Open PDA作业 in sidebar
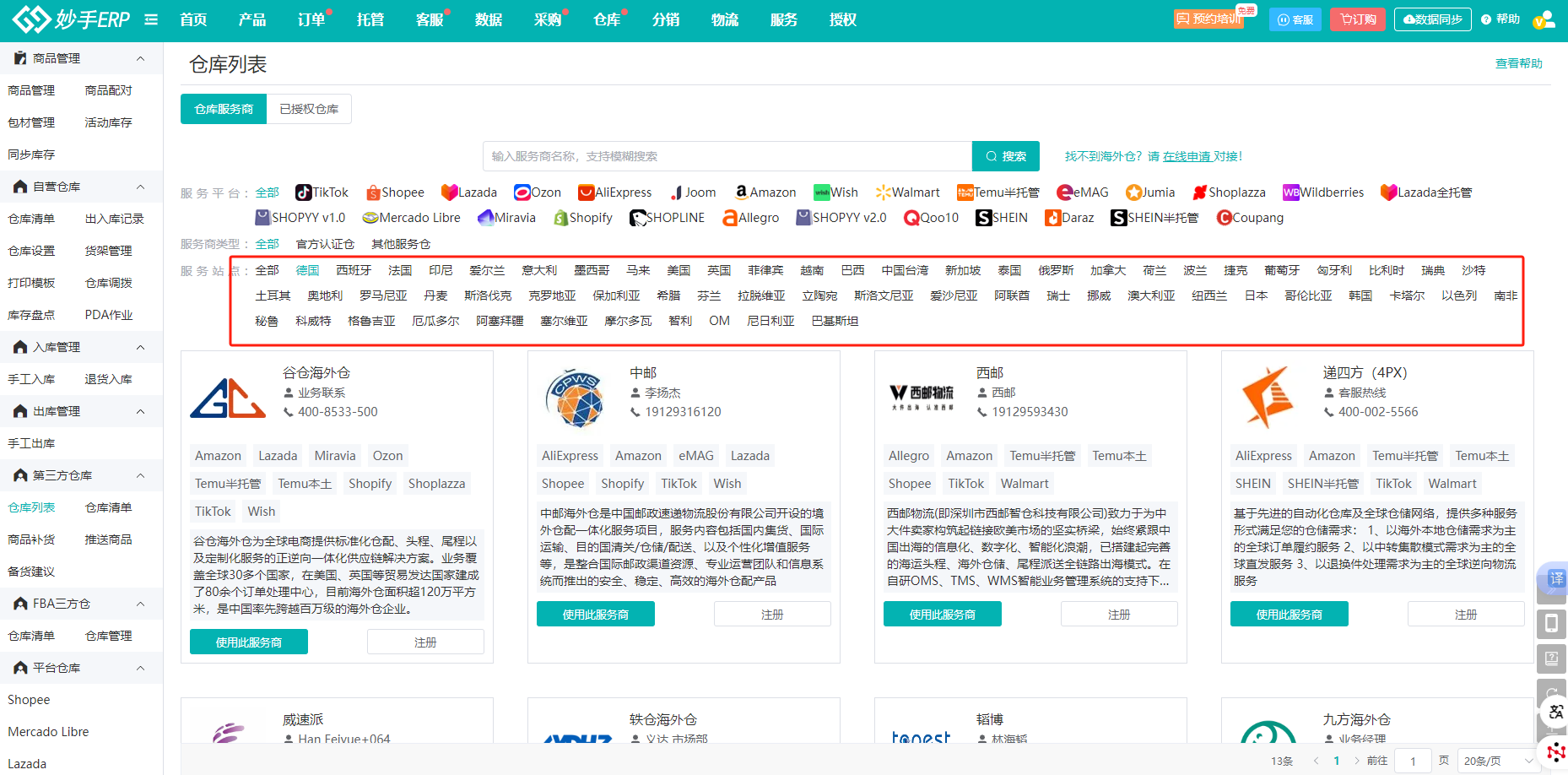 click(x=109, y=315)
